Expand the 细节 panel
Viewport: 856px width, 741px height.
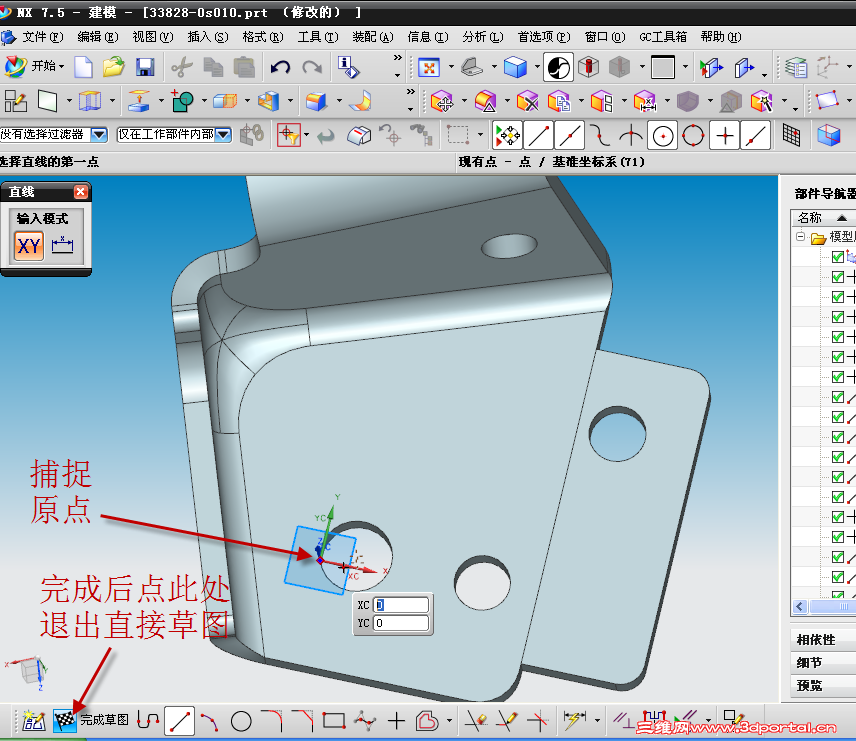[x=823, y=662]
